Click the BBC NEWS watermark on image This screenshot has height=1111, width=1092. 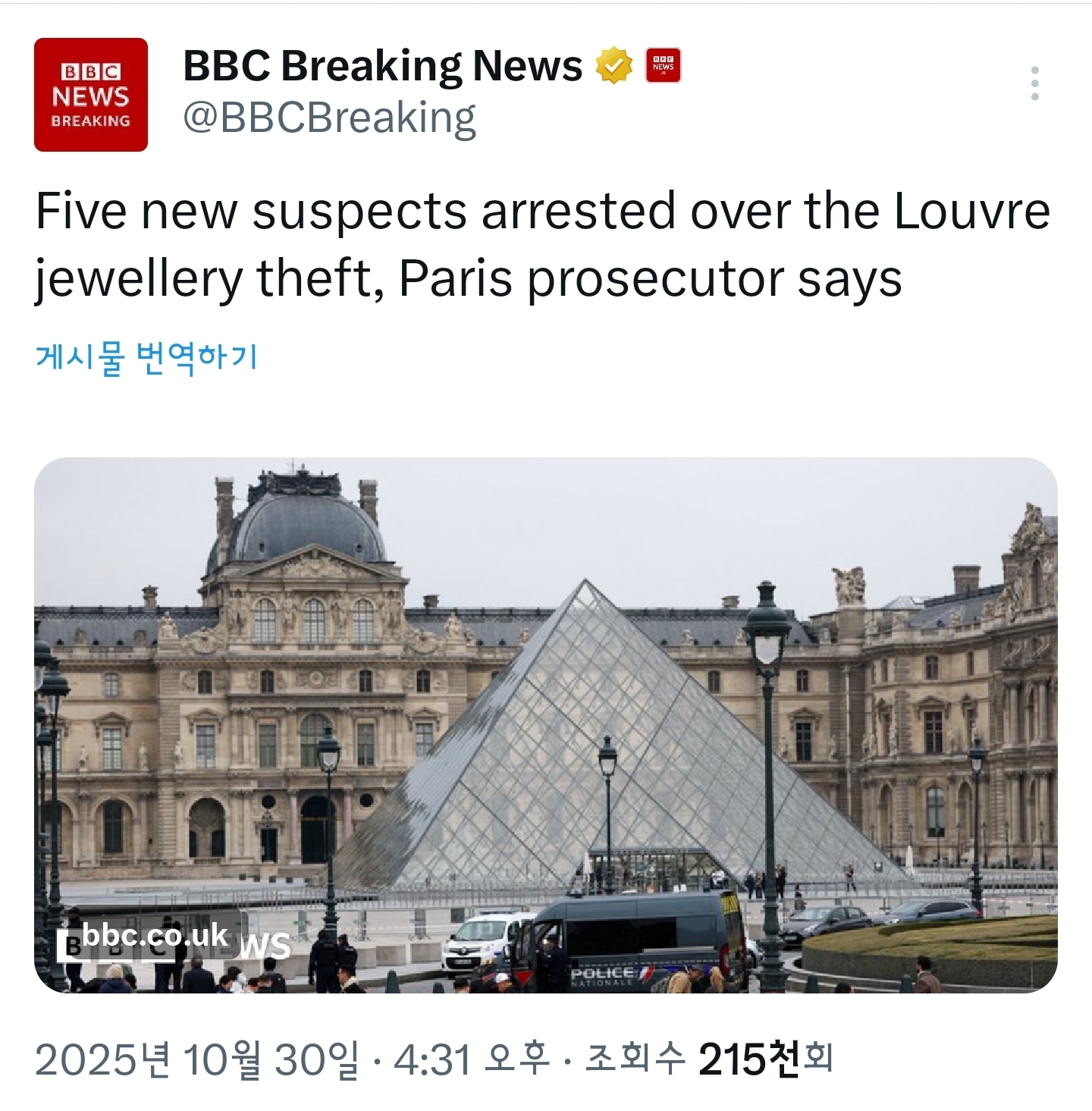pos(174,946)
